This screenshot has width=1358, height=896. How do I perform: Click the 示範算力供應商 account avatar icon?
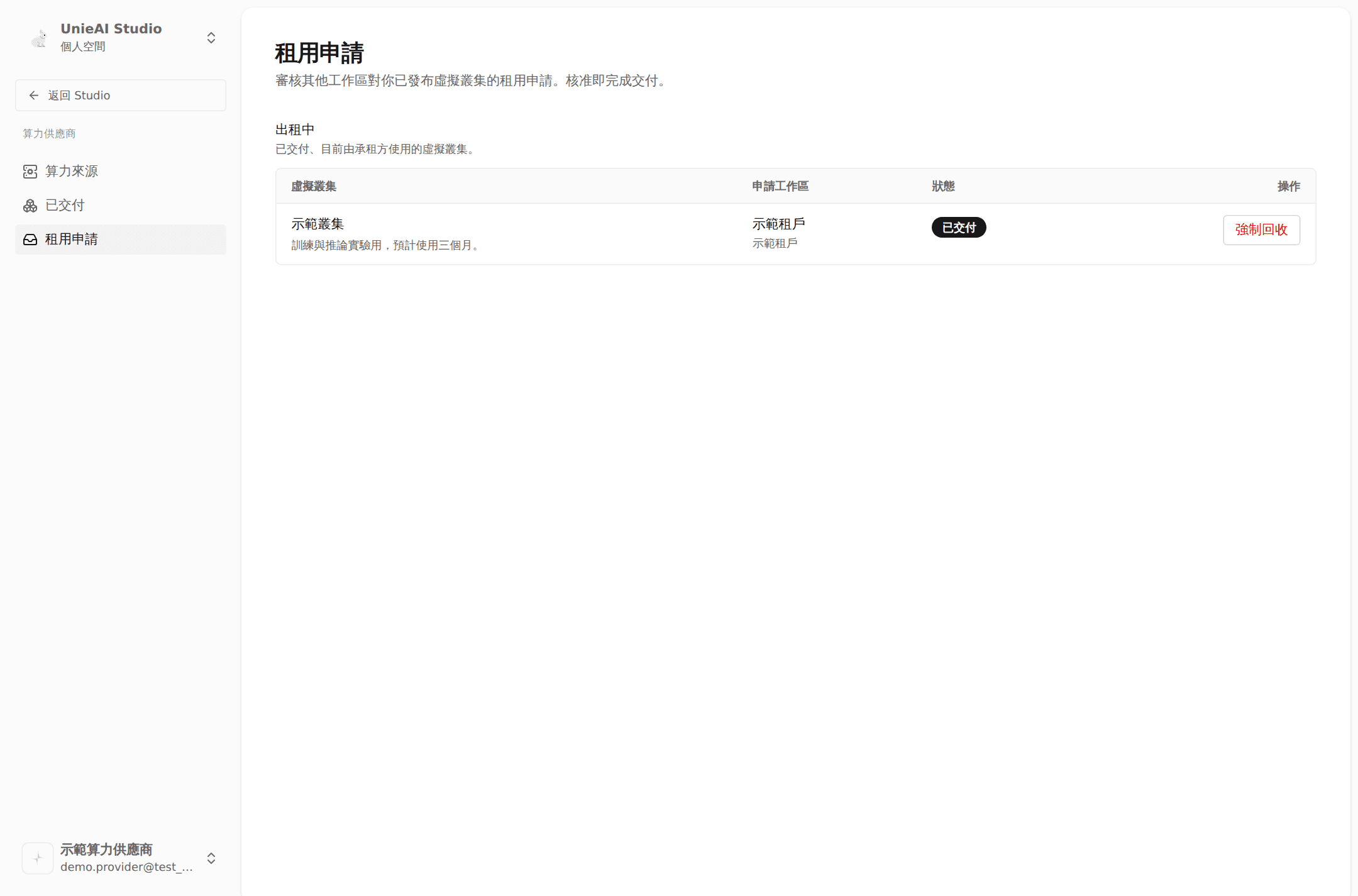[38, 858]
